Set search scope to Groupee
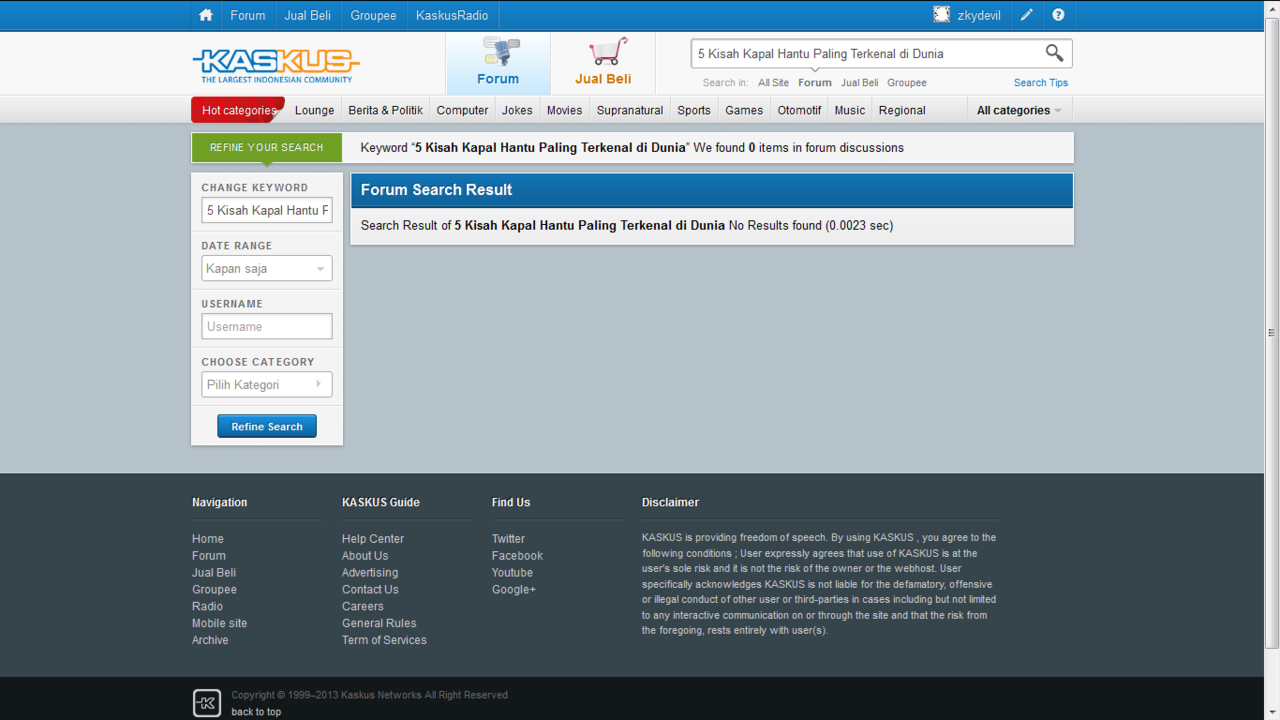Image resolution: width=1280 pixels, height=720 pixels. pos(907,83)
